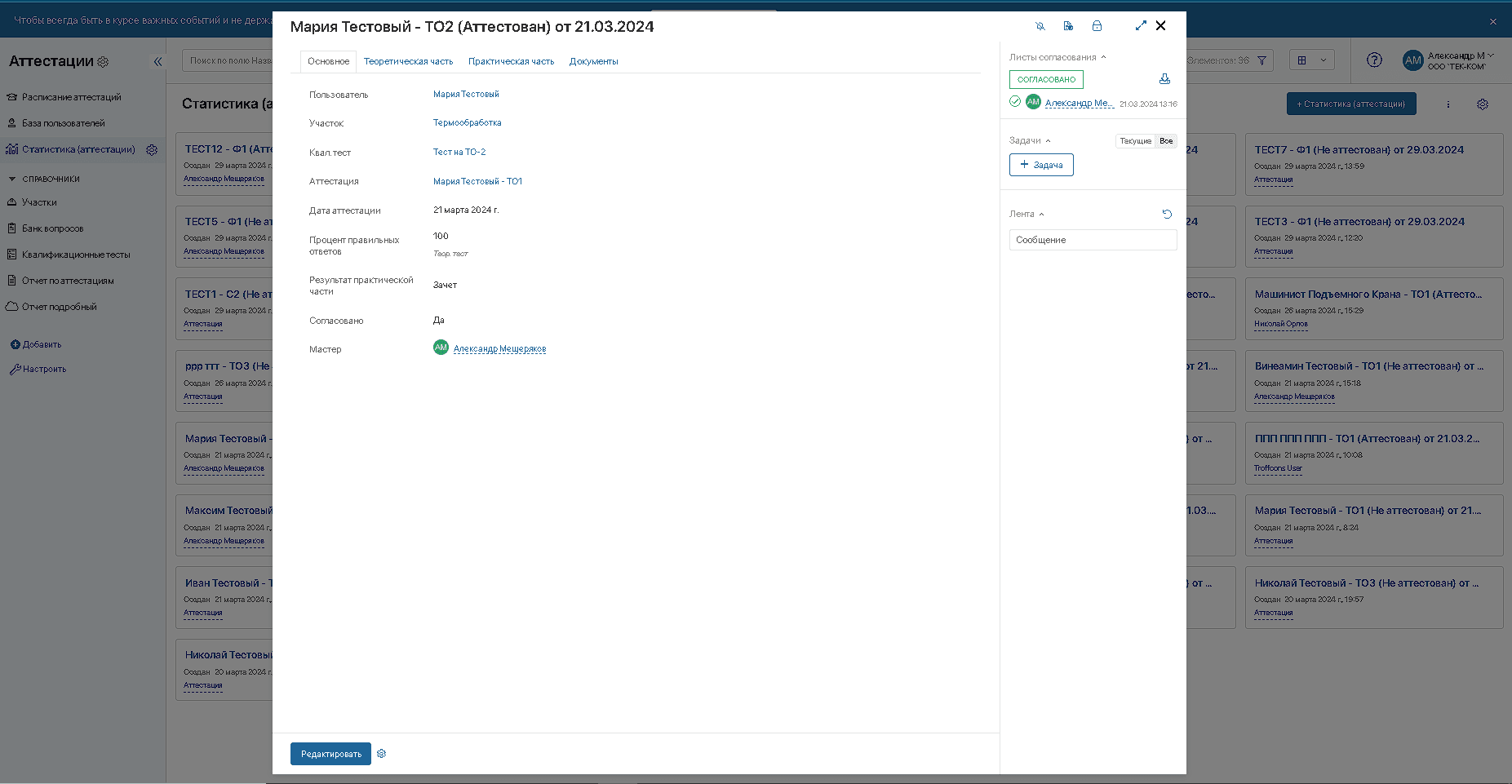Click into the Сообщение message field
The height and width of the screenshot is (784, 1512).
tap(1093, 240)
